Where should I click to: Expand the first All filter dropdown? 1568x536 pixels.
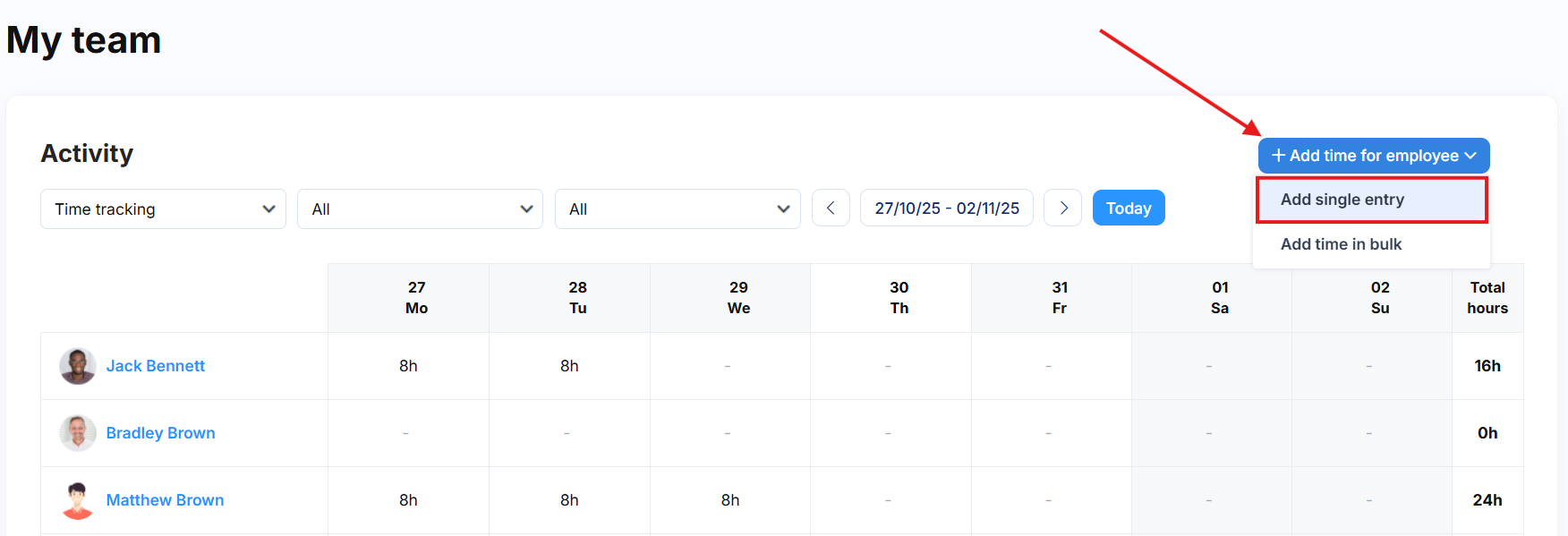pos(420,209)
